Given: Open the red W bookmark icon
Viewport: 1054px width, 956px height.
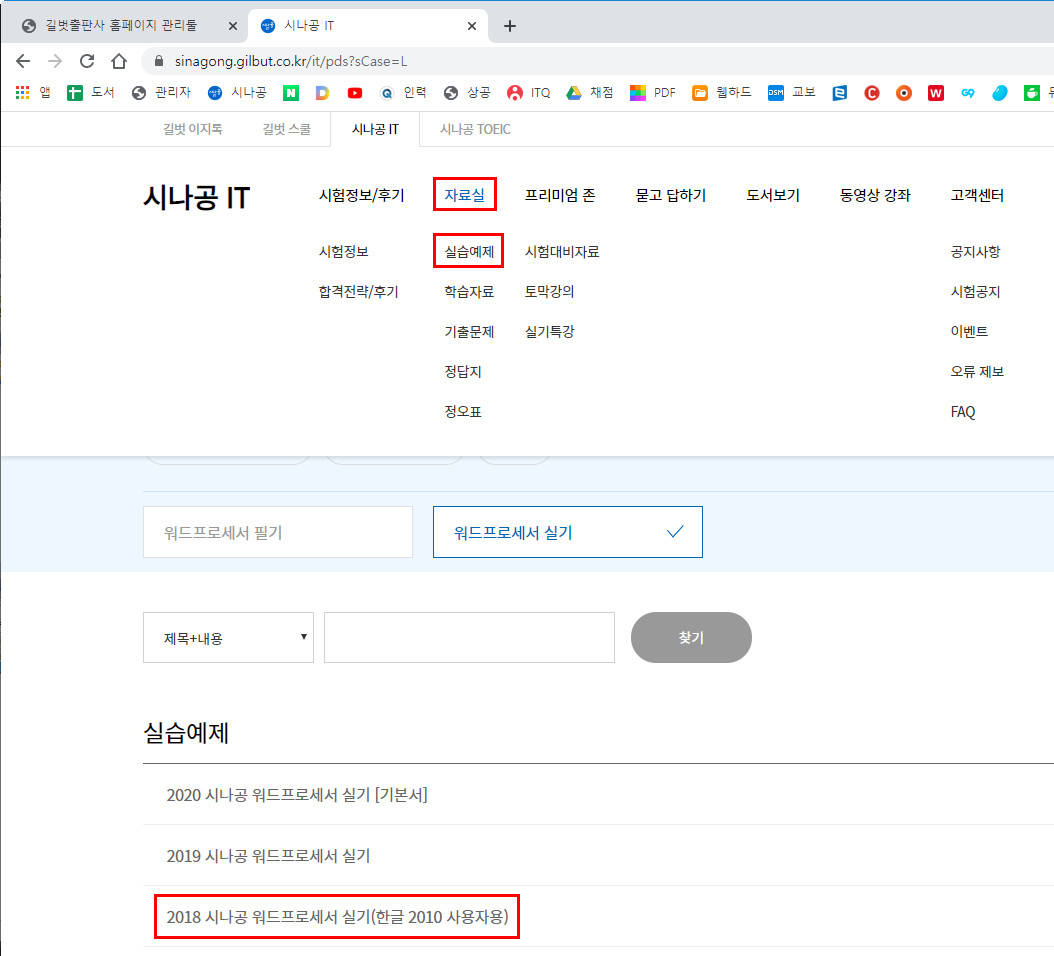Looking at the screenshot, I should click(x=936, y=93).
